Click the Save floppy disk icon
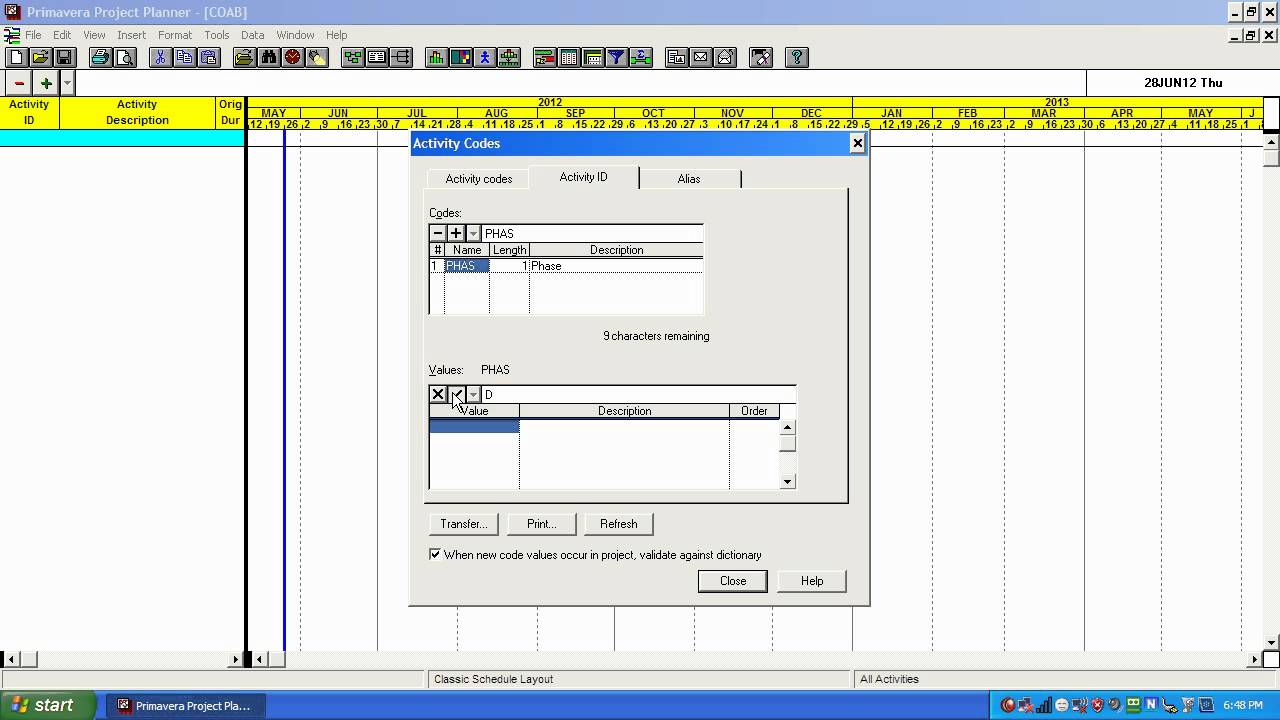The height and width of the screenshot is (720, 1280). pos(65,58)
